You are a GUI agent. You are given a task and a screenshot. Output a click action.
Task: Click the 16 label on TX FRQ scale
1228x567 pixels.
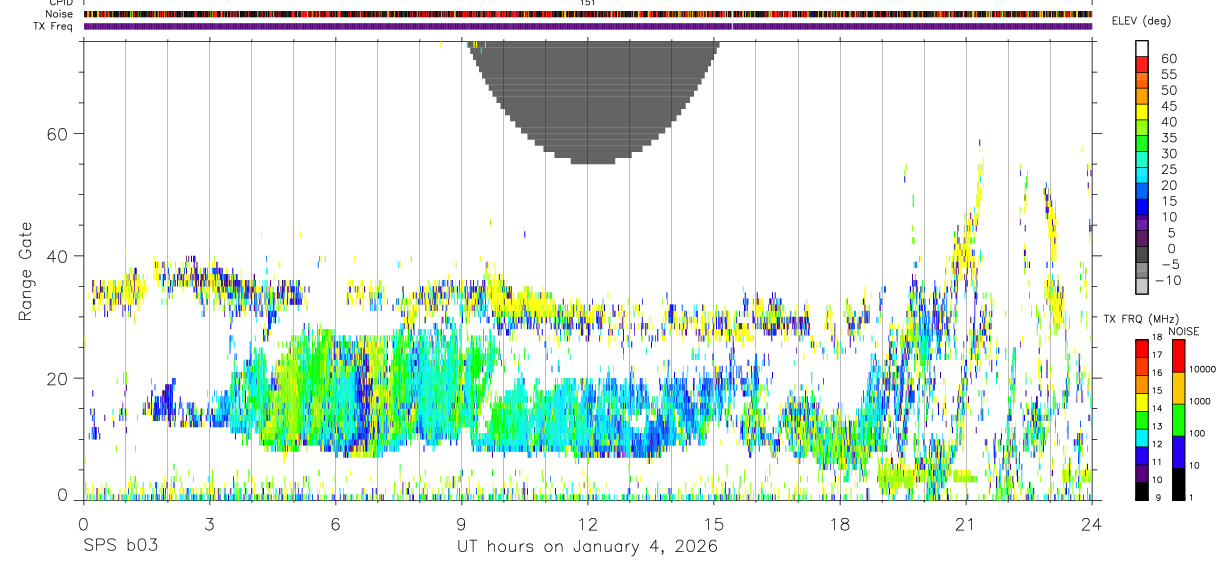(x=1157, y=373)
